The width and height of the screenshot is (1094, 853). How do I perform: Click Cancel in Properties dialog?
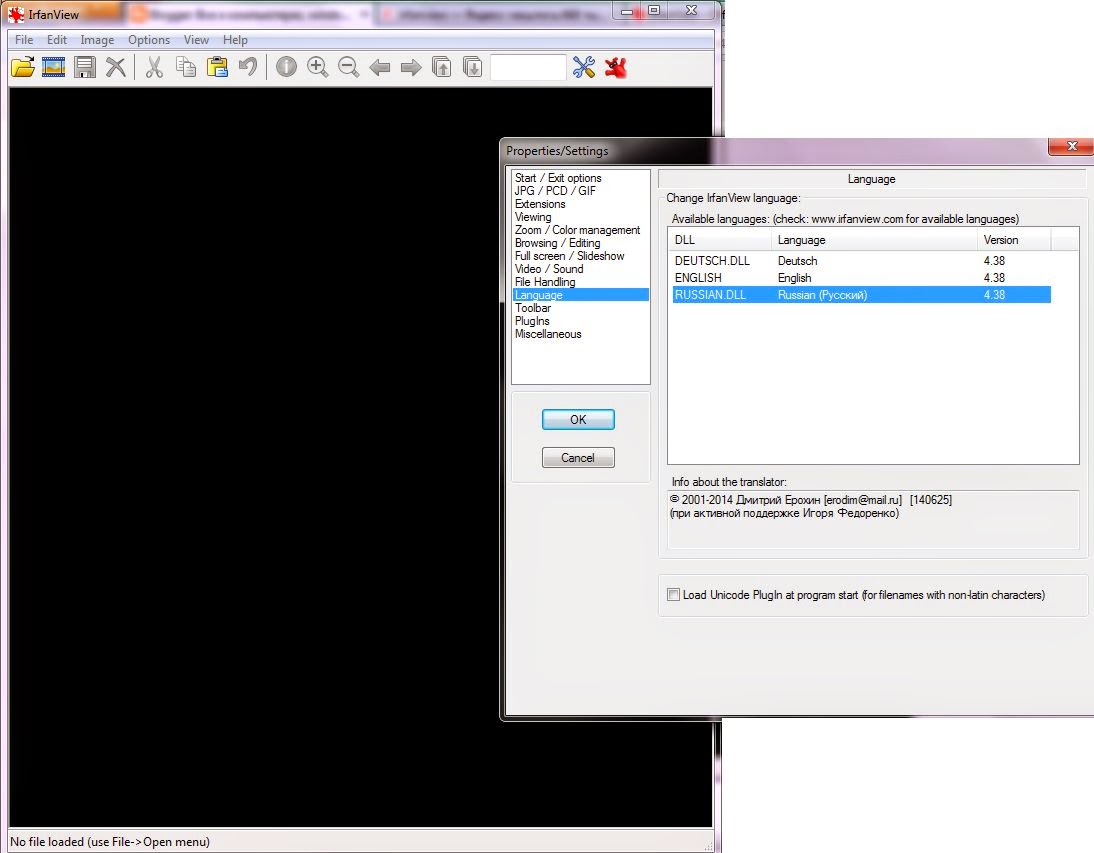point(578,458)
